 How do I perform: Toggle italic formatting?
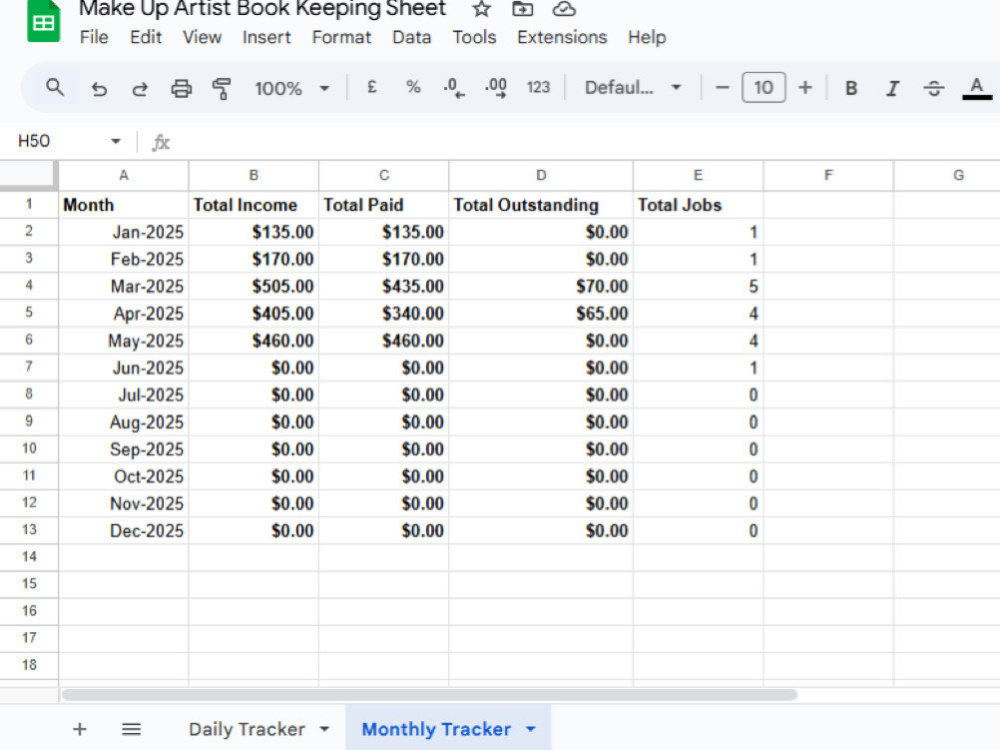click(893, 88)
